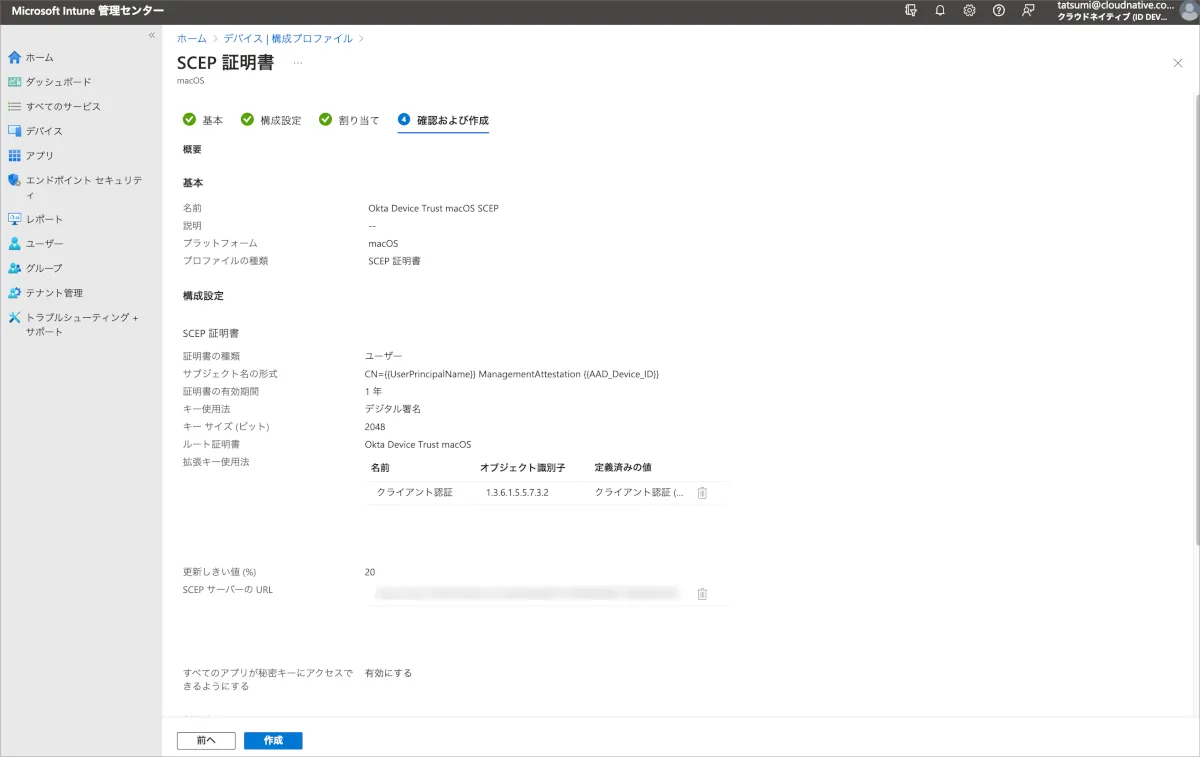The width and height of the screenshot is (1200, 757).
Task: Close the SCEP 証明書 pane
Action: point(1177,63)
